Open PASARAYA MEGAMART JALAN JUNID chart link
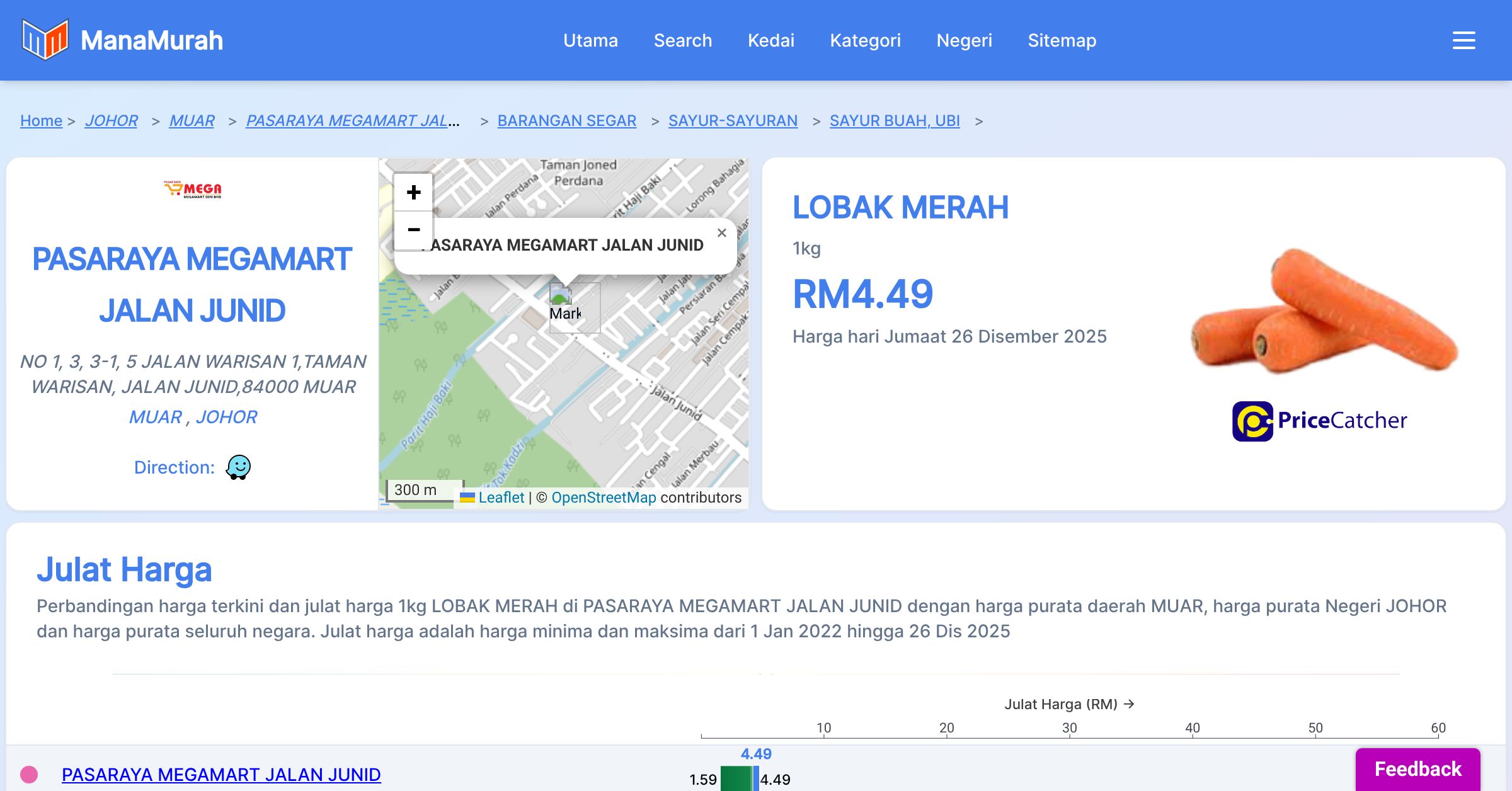Image resolution: width=1512 pixels, height=791 pixels. [x=221, y=775]
